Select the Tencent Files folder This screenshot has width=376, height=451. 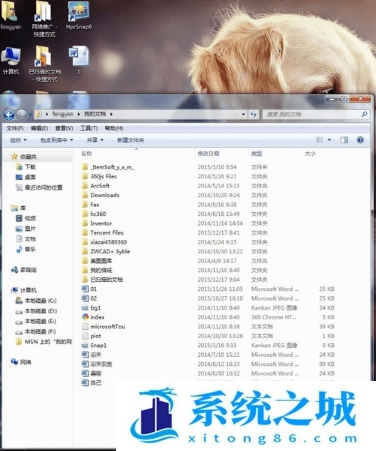click(103, 233)
